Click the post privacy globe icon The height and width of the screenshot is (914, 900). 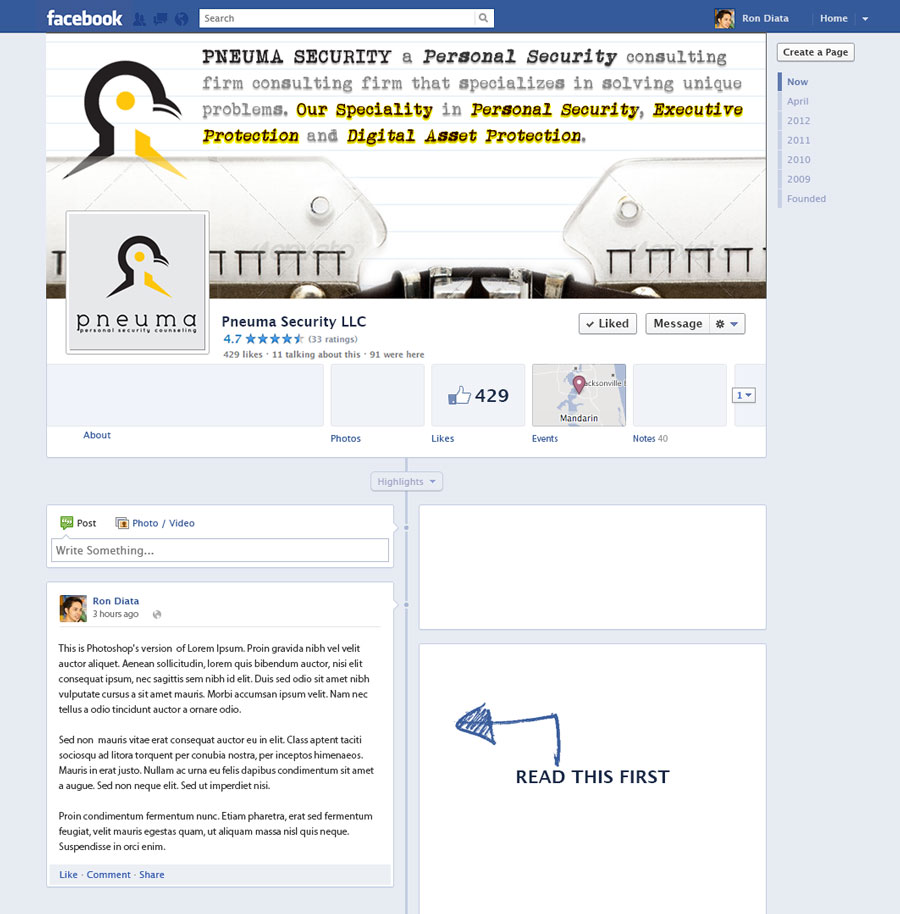(157, 614)
